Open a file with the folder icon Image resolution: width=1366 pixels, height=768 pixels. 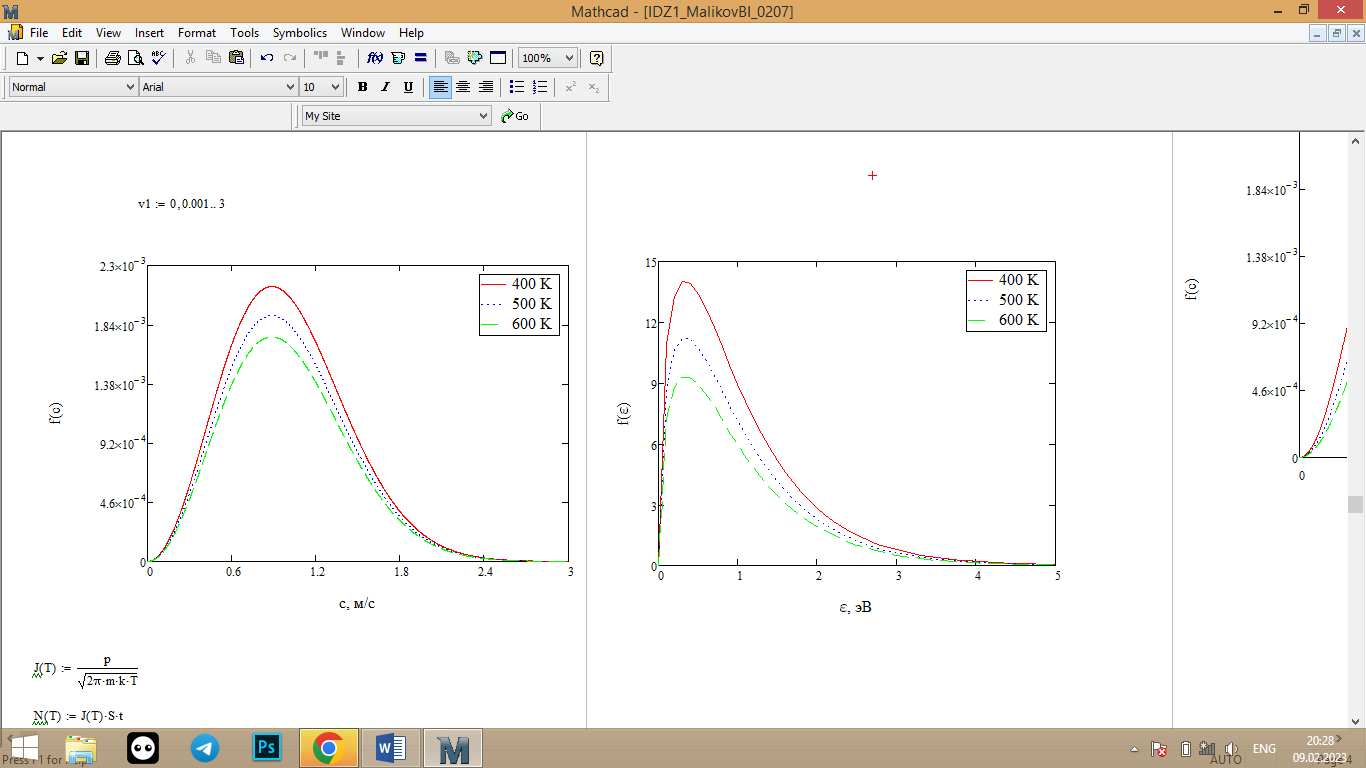(x=60, y=58)
